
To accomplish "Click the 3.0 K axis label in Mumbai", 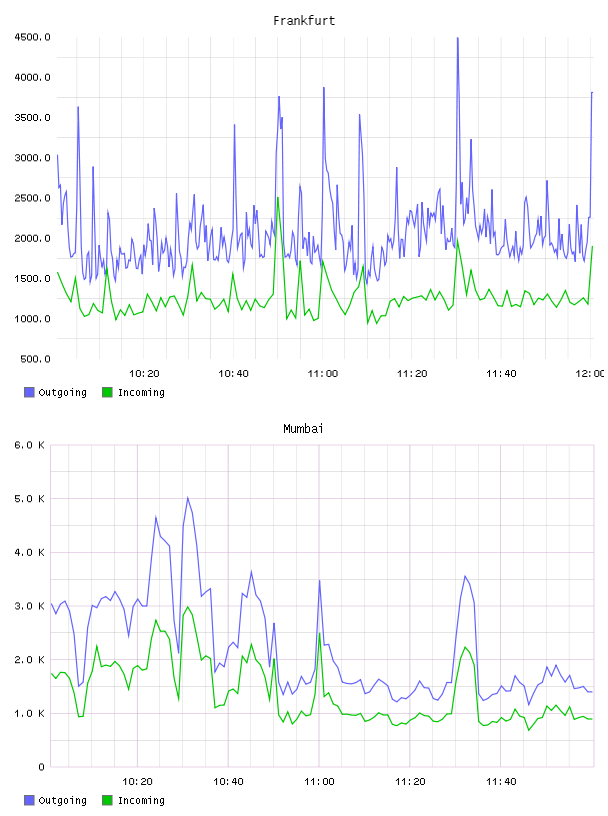I will click(x=30, y=606).
